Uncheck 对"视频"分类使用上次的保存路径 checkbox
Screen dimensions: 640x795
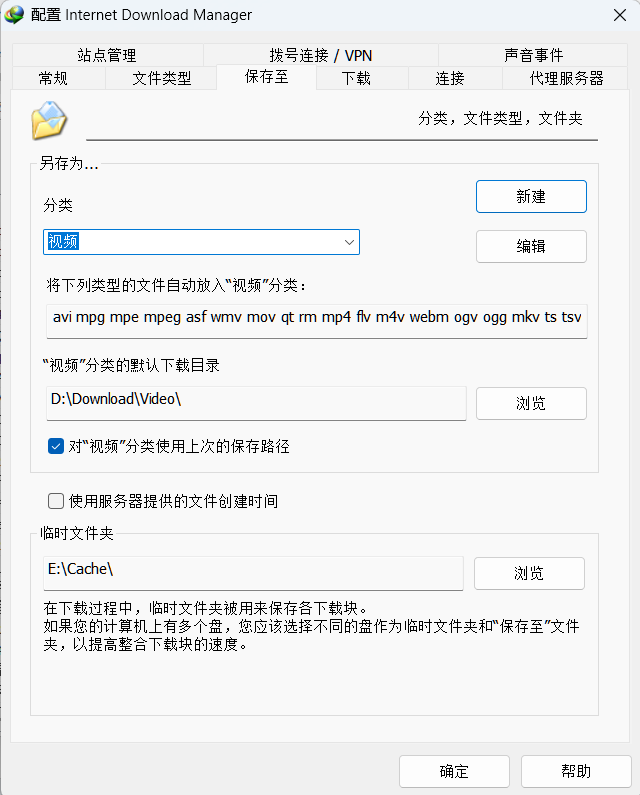(56, 446)
